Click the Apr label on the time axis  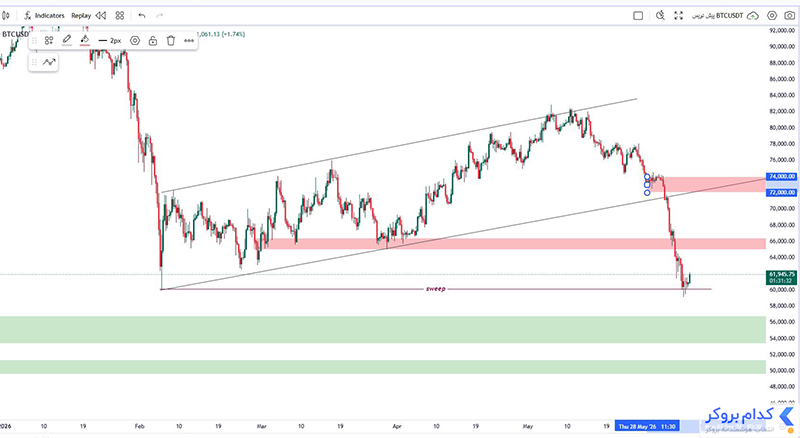tap(397, 426)
